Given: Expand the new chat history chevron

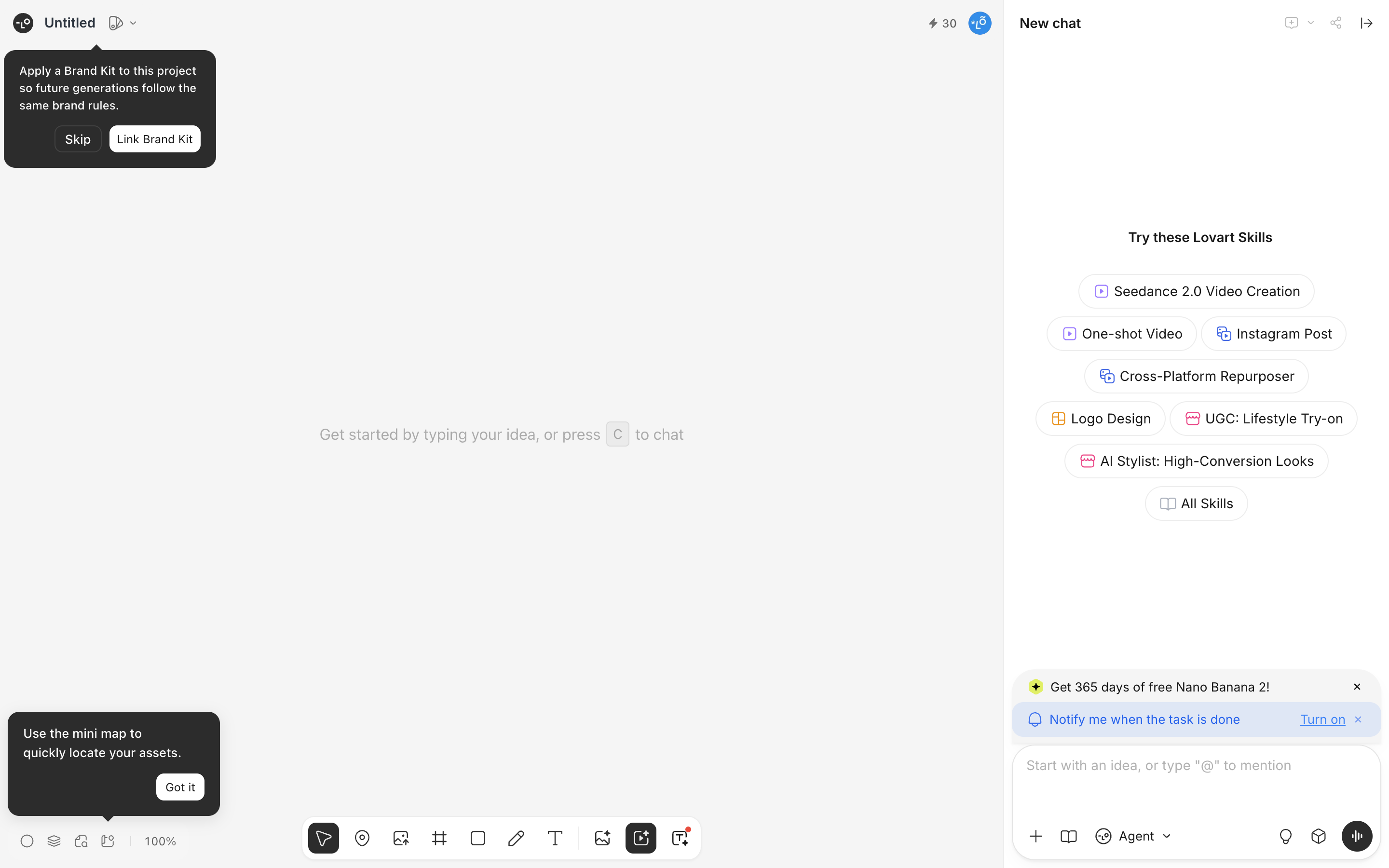Looking at the screenshot, I should [1310, 23].
